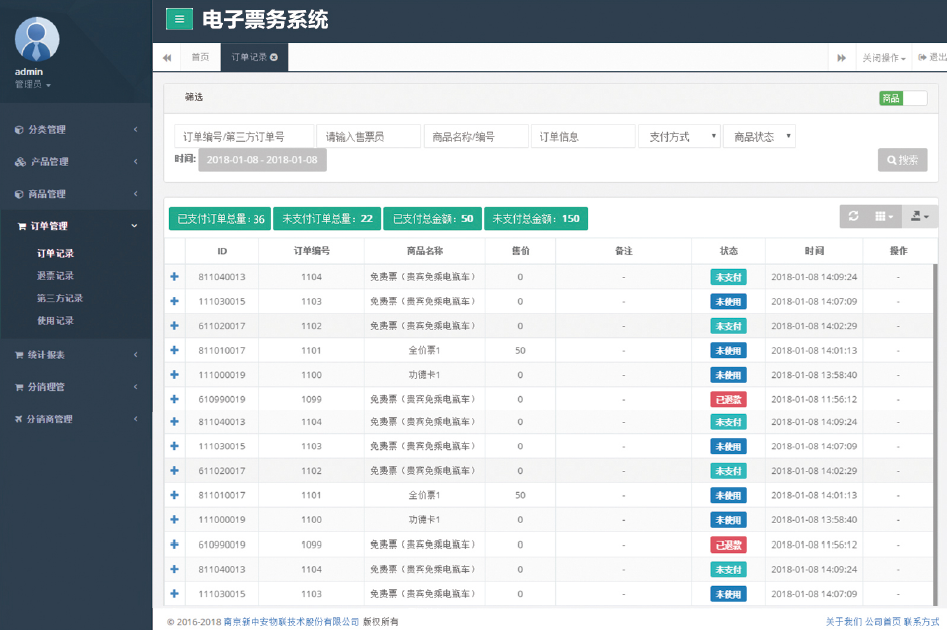The height and width of the screenshot is (630, 947).
Task: Open the table export dropdown icon
Action: (x=920, y=216)
